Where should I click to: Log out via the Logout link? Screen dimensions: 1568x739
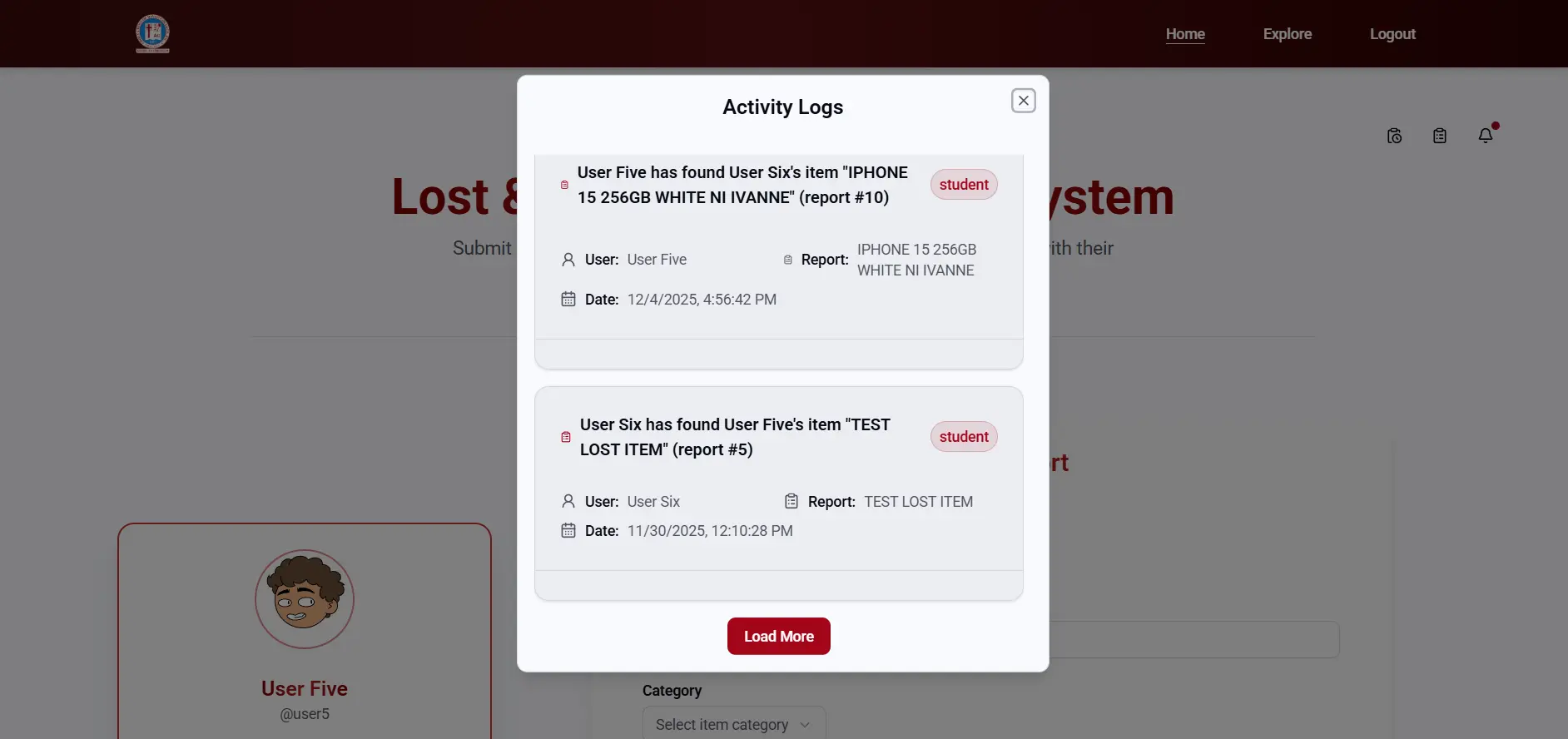click(1392, 34)
